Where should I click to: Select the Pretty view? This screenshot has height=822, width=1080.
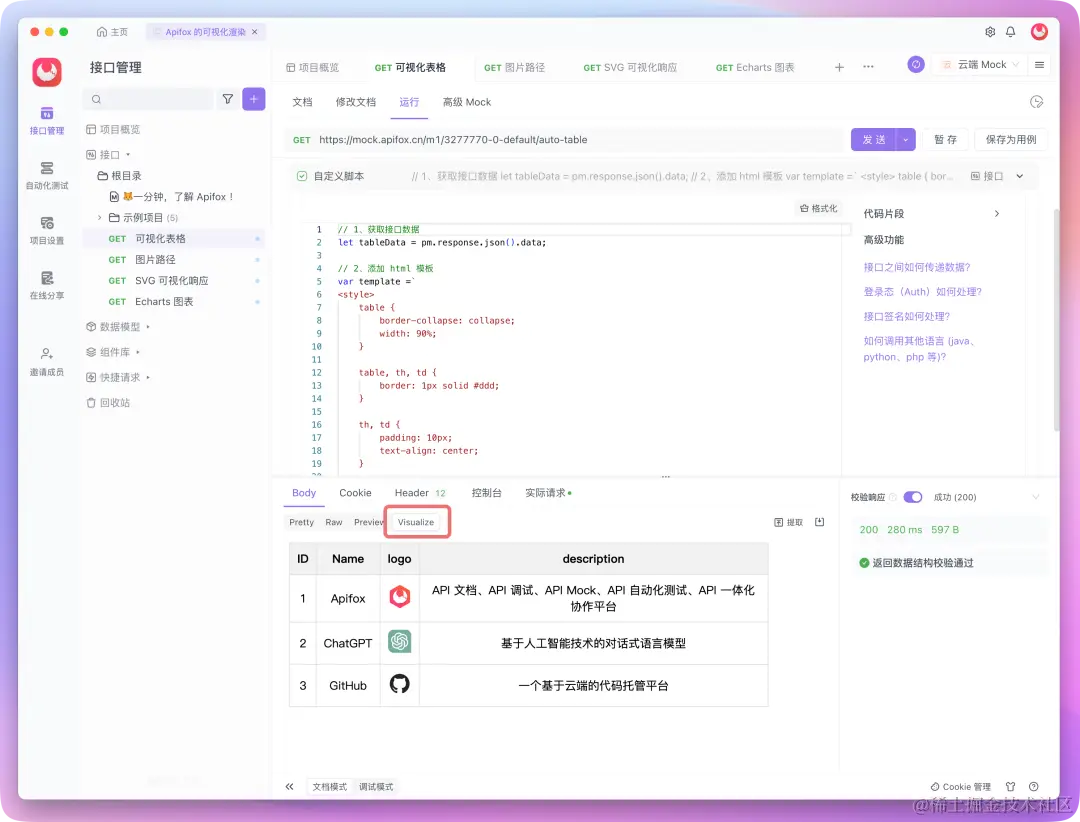point(302,522)
